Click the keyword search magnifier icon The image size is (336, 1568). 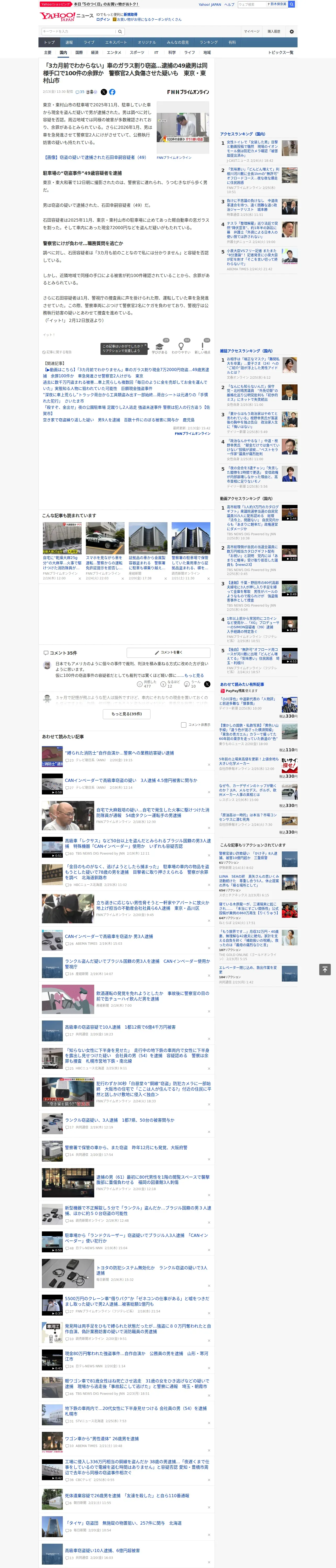click(x=120, y=32)
